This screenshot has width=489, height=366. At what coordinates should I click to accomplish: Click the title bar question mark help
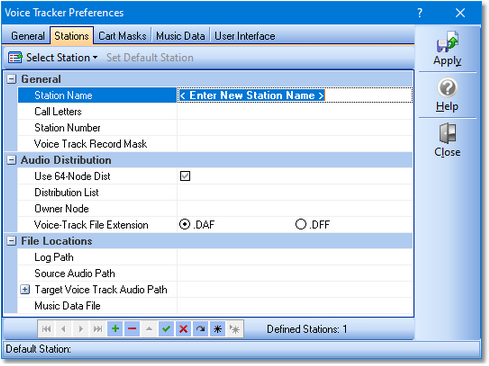pyautogui.click(x=420, y=13)
